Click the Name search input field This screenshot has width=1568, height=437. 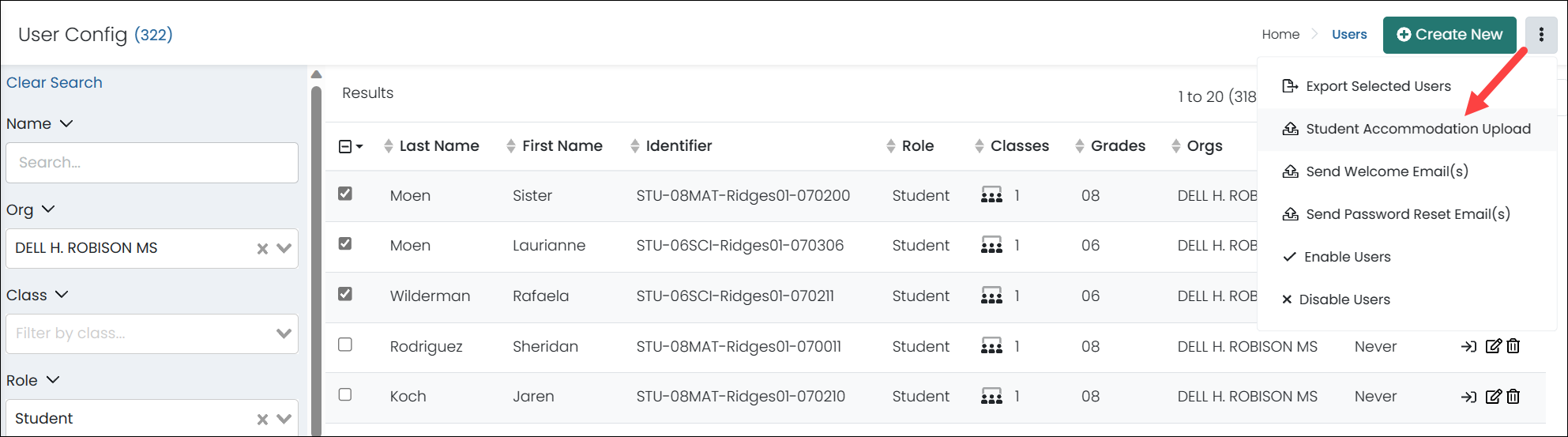(x=152, y=163)
